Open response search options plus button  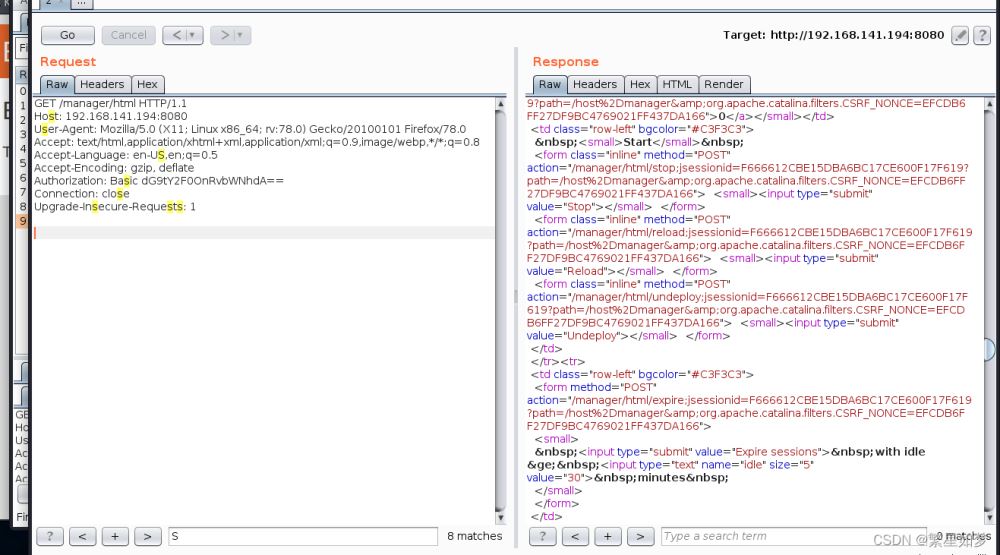[x=608, y=537]
